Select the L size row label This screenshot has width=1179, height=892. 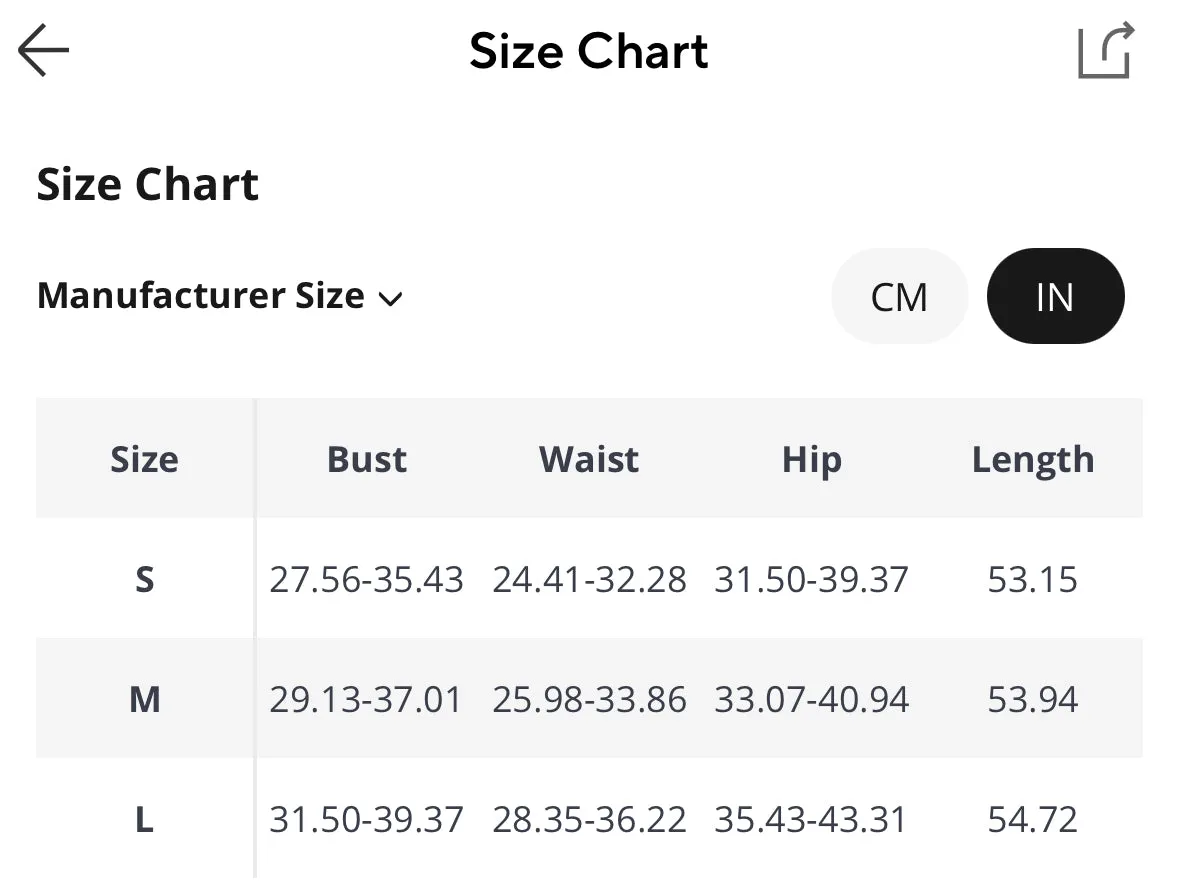point(144,819)
